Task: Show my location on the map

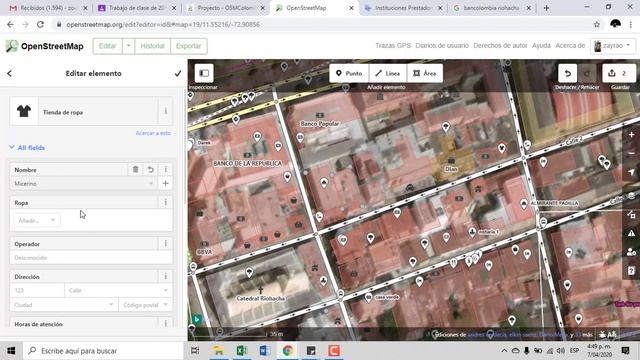Action: (x=631, y=172)
